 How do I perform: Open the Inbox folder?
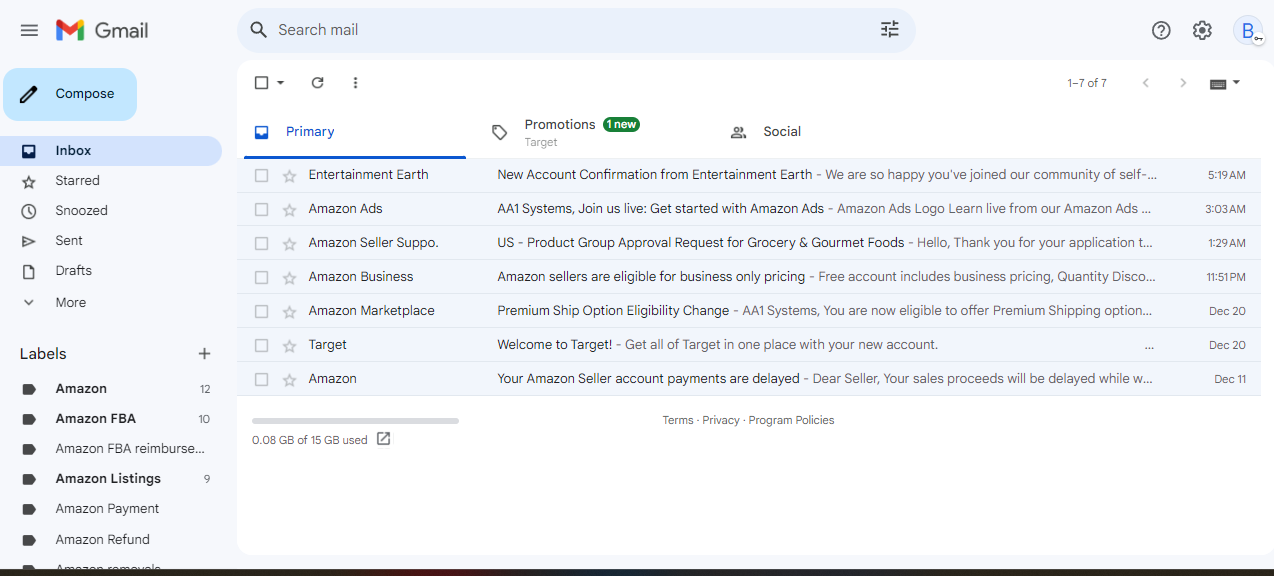[111, 151]
